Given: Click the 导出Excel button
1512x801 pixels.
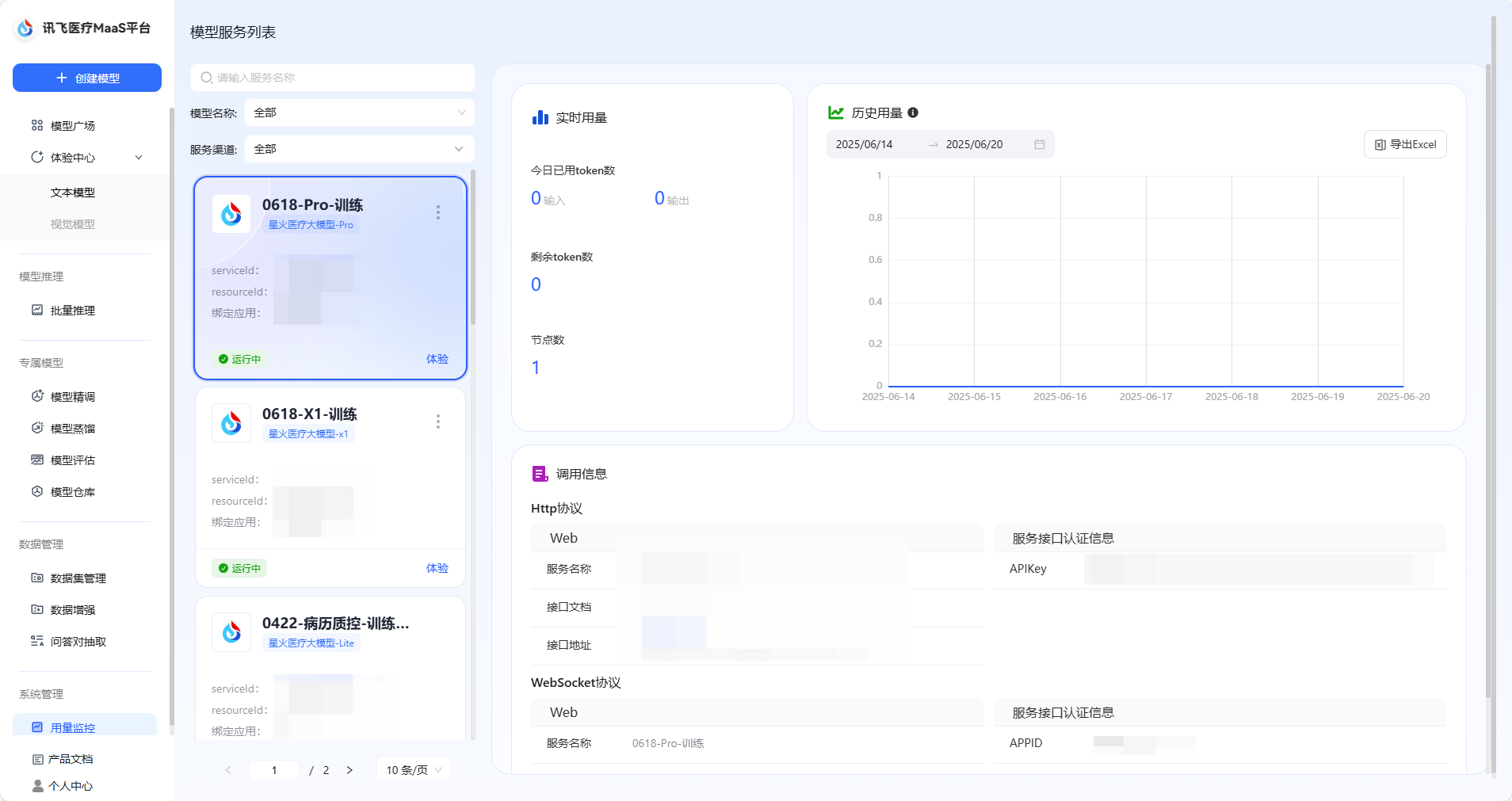Looking at the screenshot, I should (1405, 144).
